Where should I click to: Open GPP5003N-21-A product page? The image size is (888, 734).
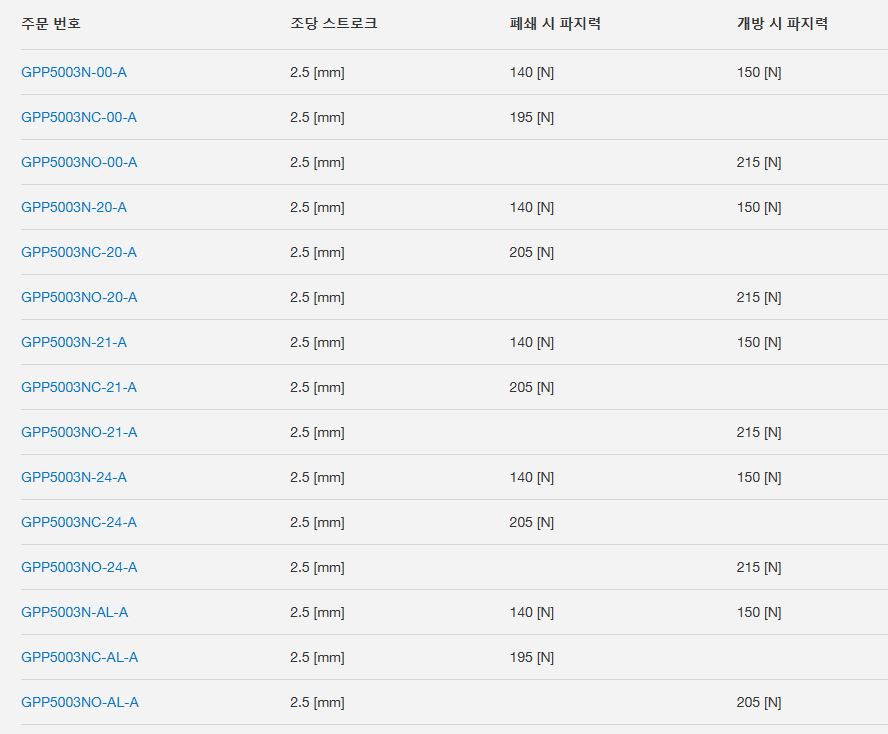74,342
